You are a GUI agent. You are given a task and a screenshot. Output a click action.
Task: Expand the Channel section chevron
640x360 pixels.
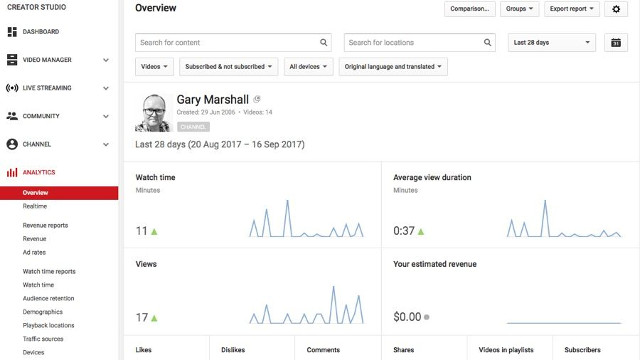pyautogui.click(x=106, y=144)
